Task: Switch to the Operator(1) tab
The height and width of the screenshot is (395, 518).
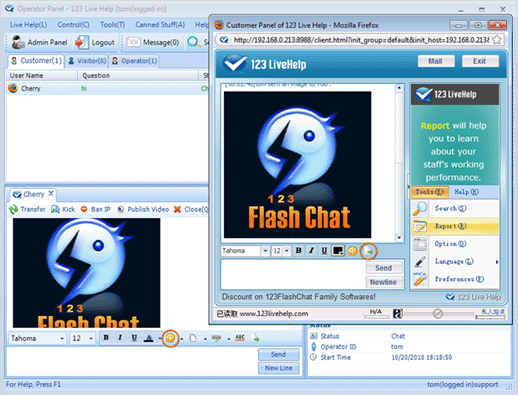Action: coord(134,61)
